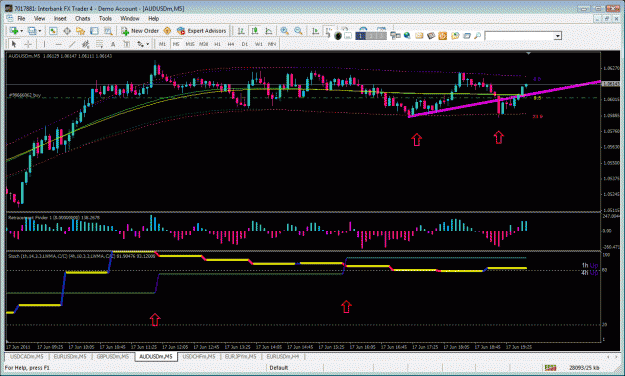Open the File menu

pyautogui.click(x=21, y=18)
